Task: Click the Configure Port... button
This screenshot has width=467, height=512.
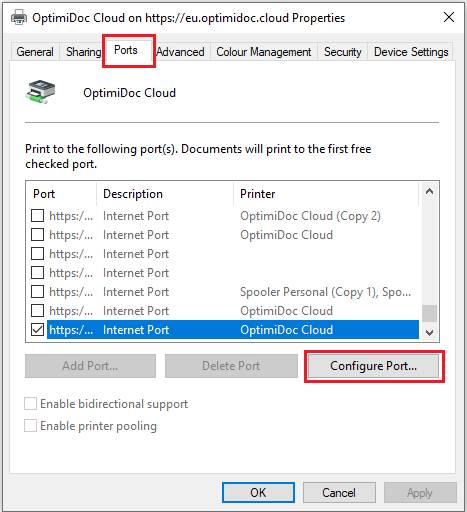Action: (x=373, y=366)
